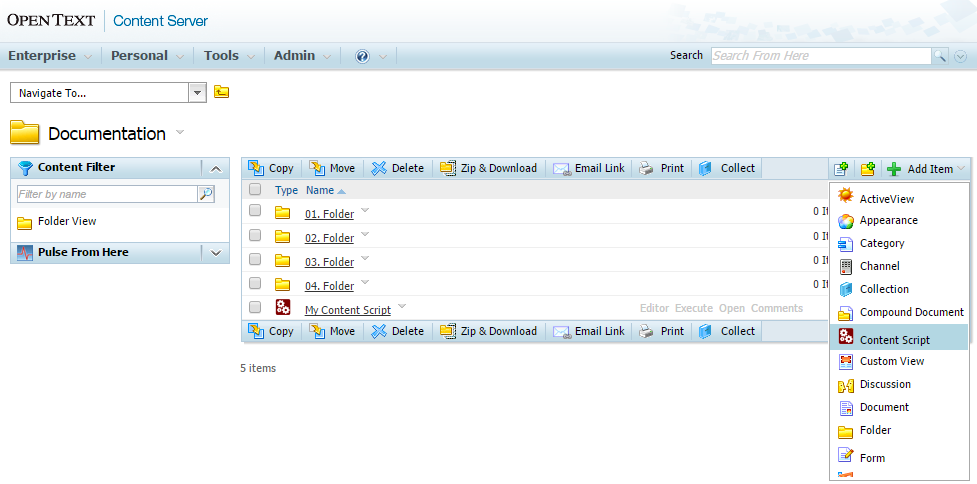977x484 pixels.
Task: Click the help question mark icon
Action: pos(363,56)
